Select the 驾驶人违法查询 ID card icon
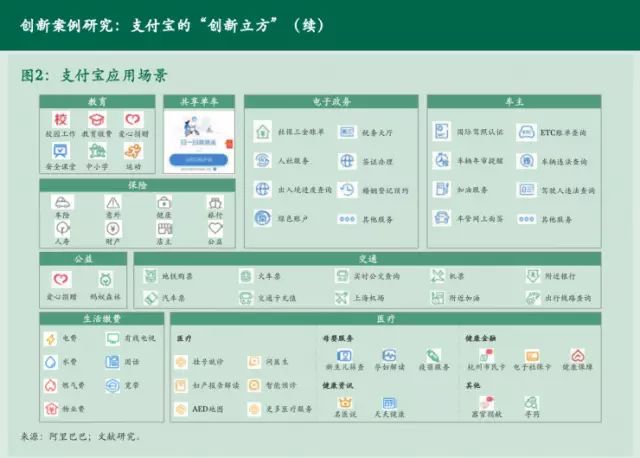The image size is (640, 458). 526,190
